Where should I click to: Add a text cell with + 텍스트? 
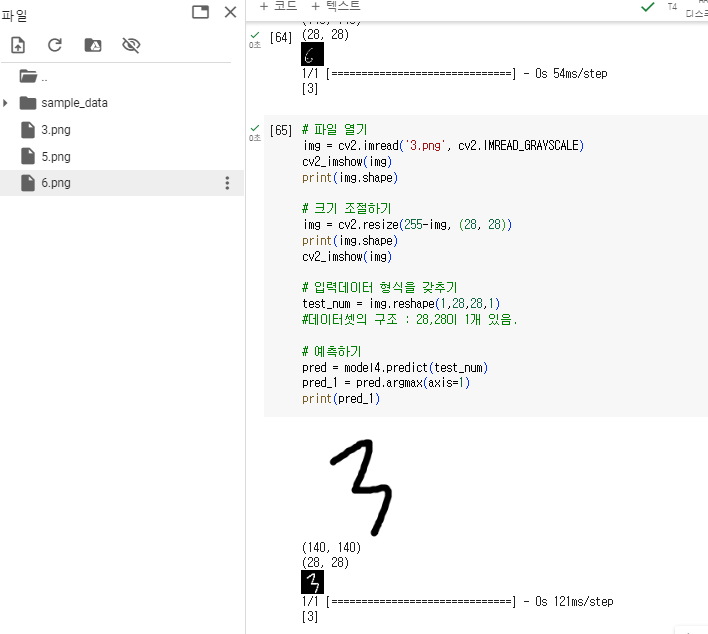(x=336, y=6)
